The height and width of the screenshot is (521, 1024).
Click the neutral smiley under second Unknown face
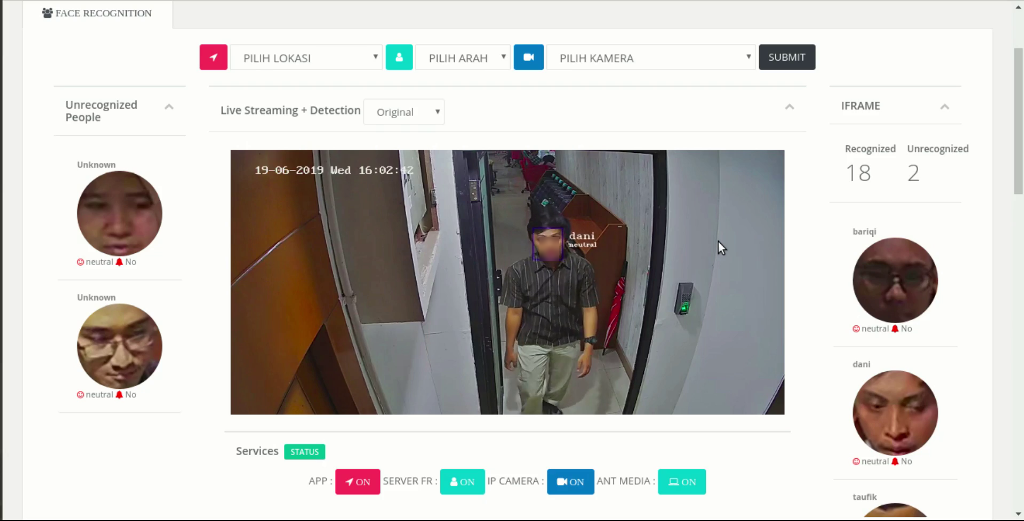point(81,395)
